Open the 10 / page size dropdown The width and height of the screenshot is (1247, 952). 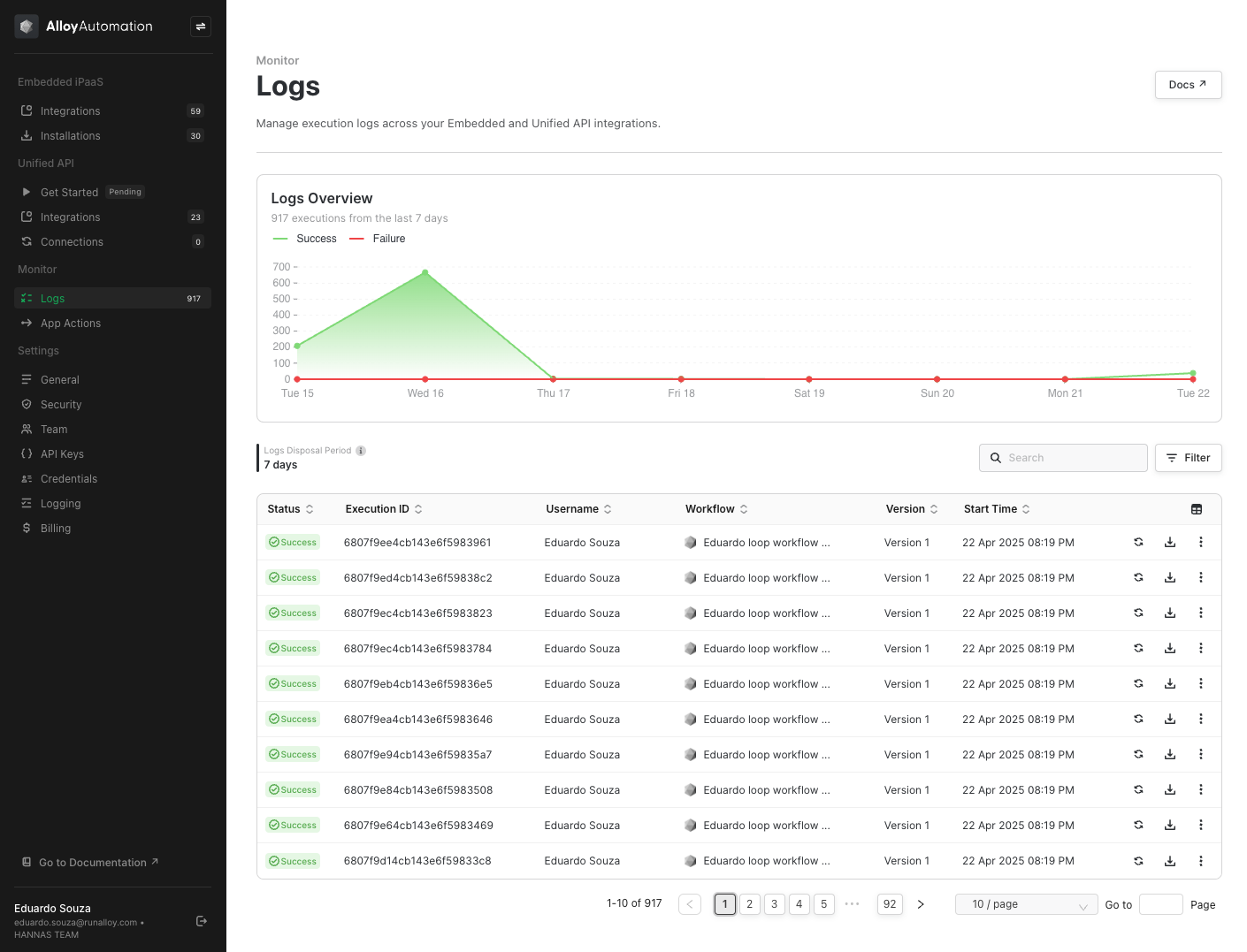(x=1026, y=904)
